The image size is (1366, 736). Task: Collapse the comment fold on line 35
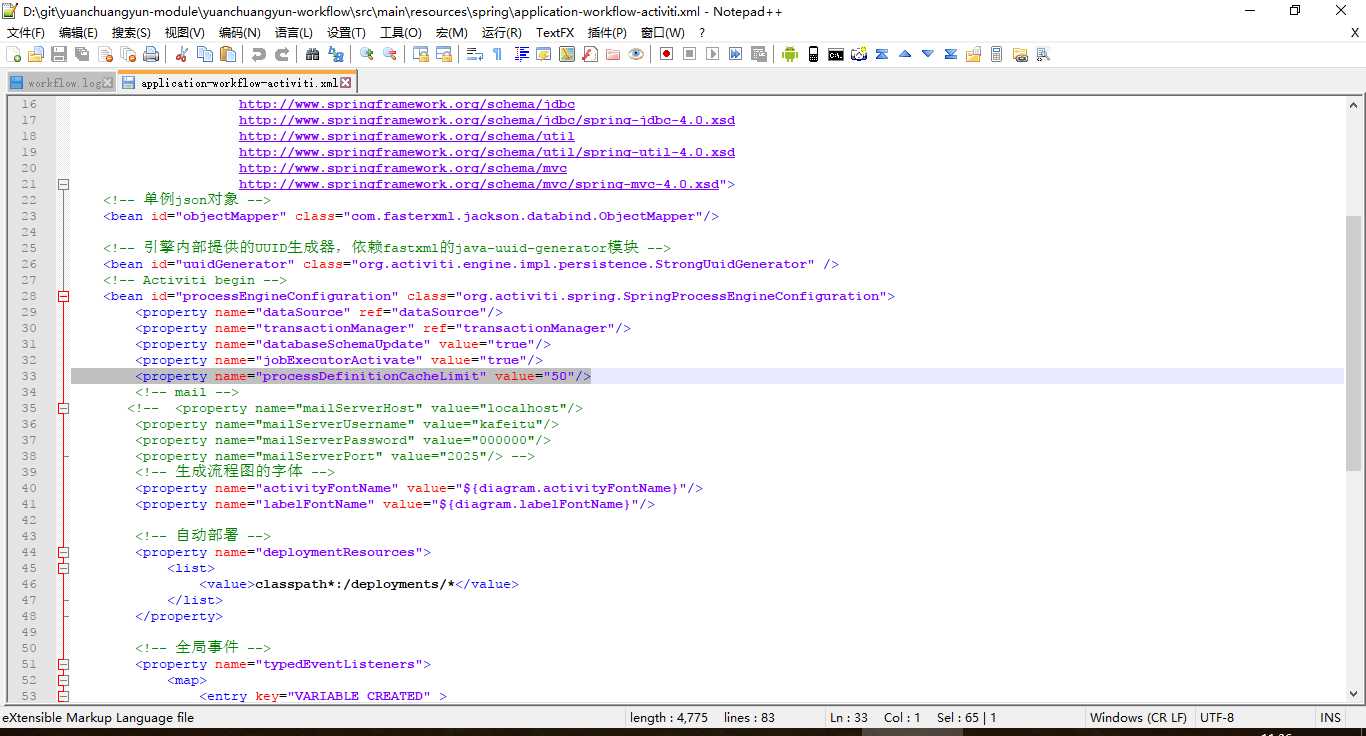(64, 408)
